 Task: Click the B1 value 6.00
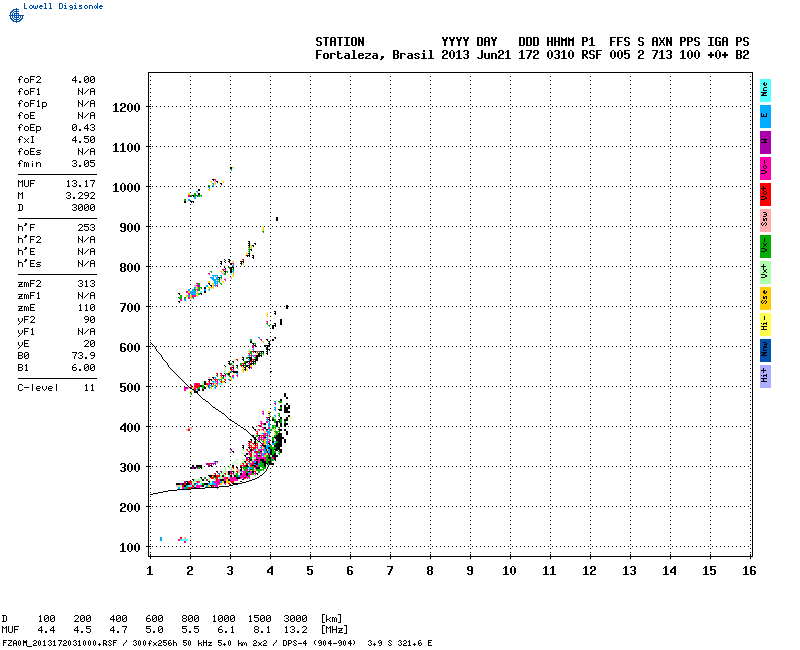(x=83, y=368)
